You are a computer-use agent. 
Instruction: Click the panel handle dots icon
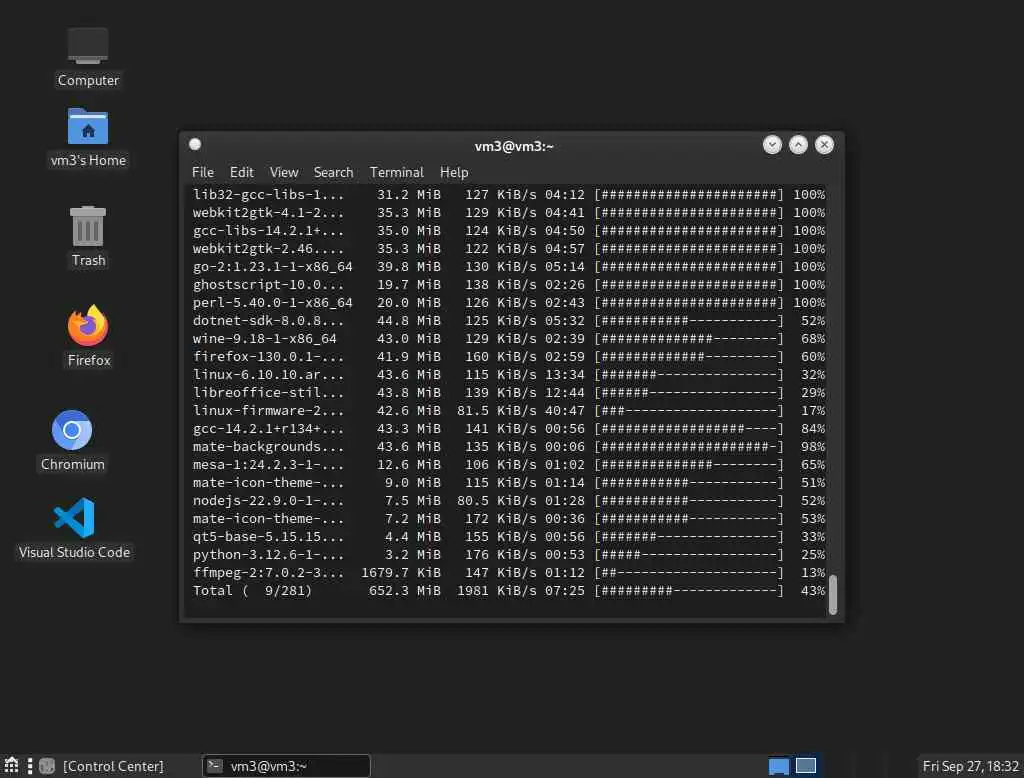29,766
